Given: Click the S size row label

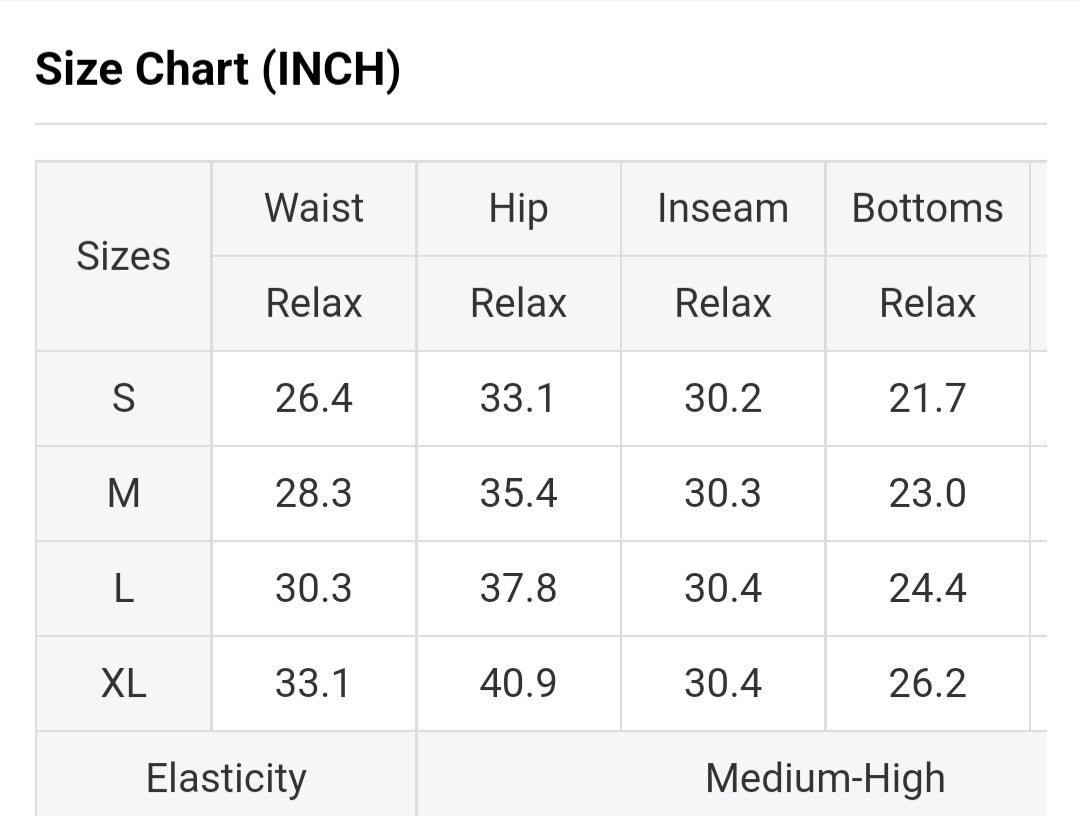Looking at the screenshot, I should tap(123, 398).
